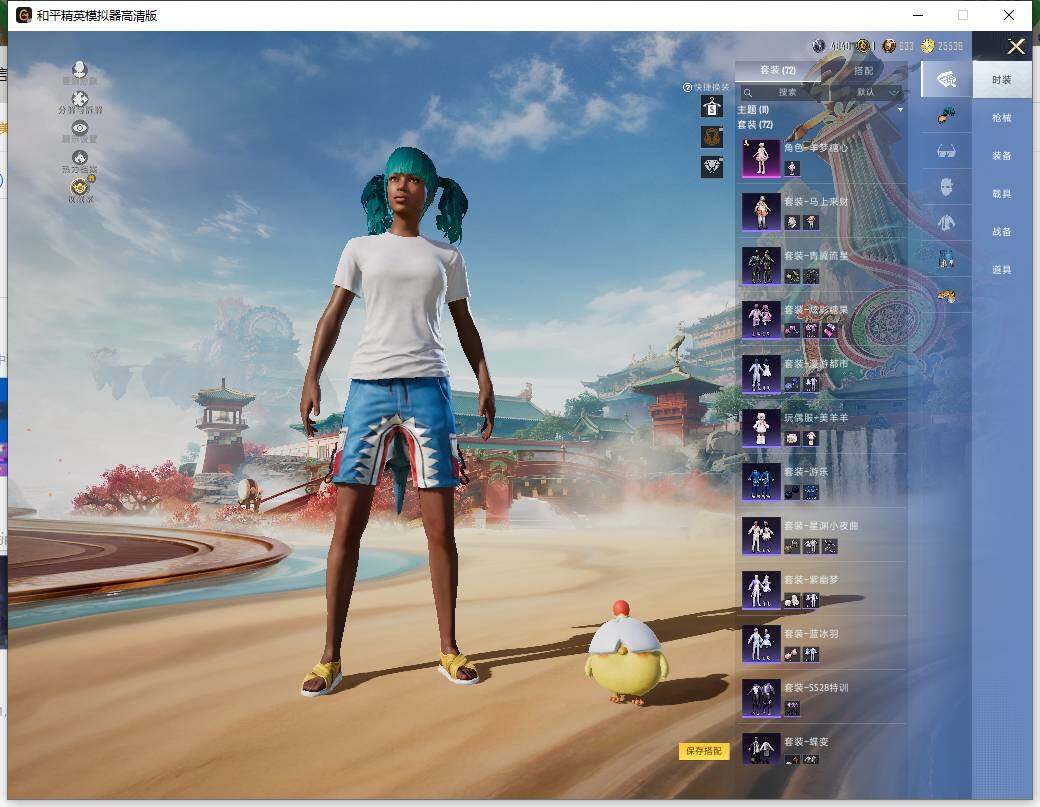Close the wardrobe with the X button
Screen dimensions: 1040x807
pos(1016,46)
